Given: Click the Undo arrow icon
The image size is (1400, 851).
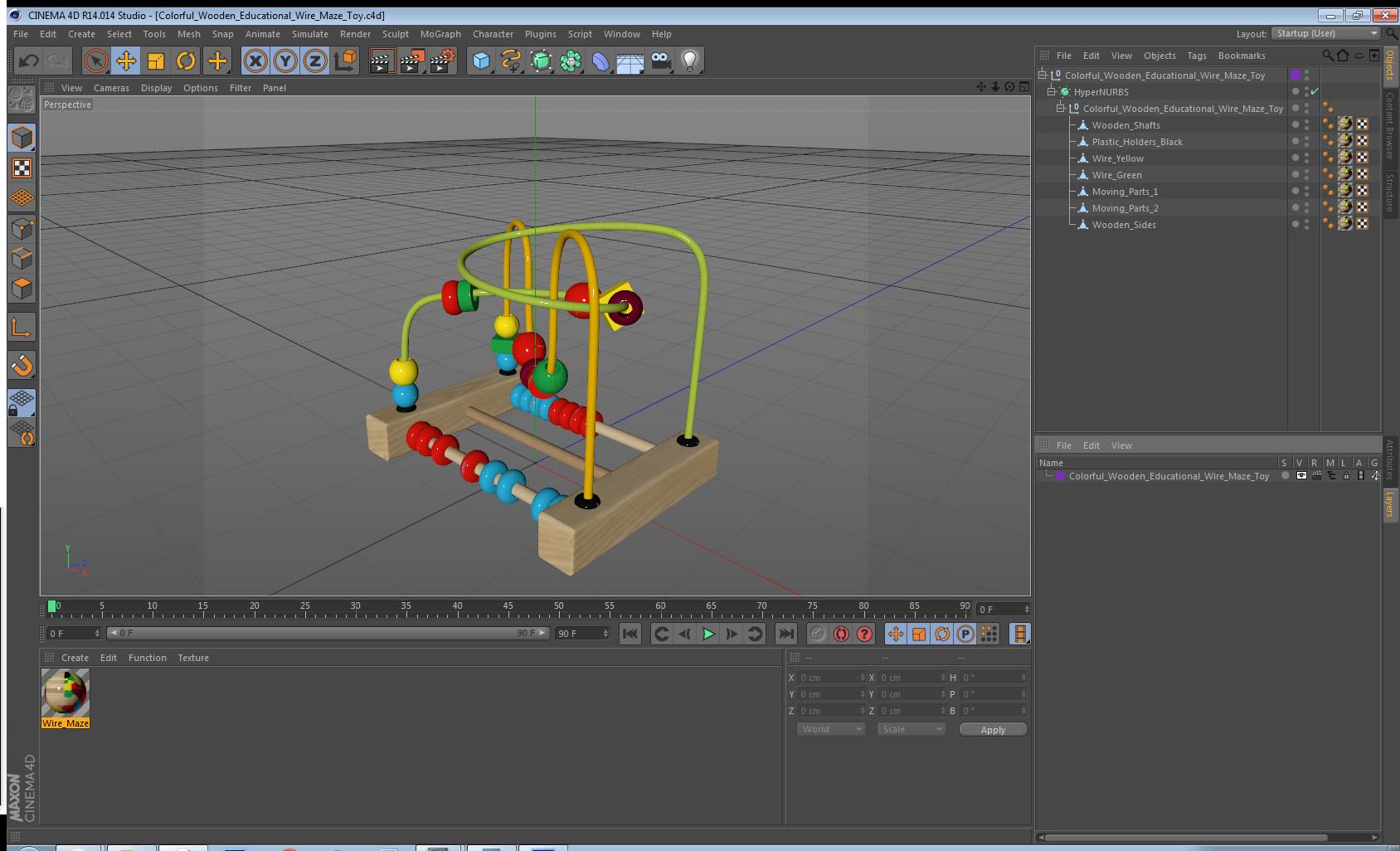Looking at the screenshot, I should (x=28, y=61).
